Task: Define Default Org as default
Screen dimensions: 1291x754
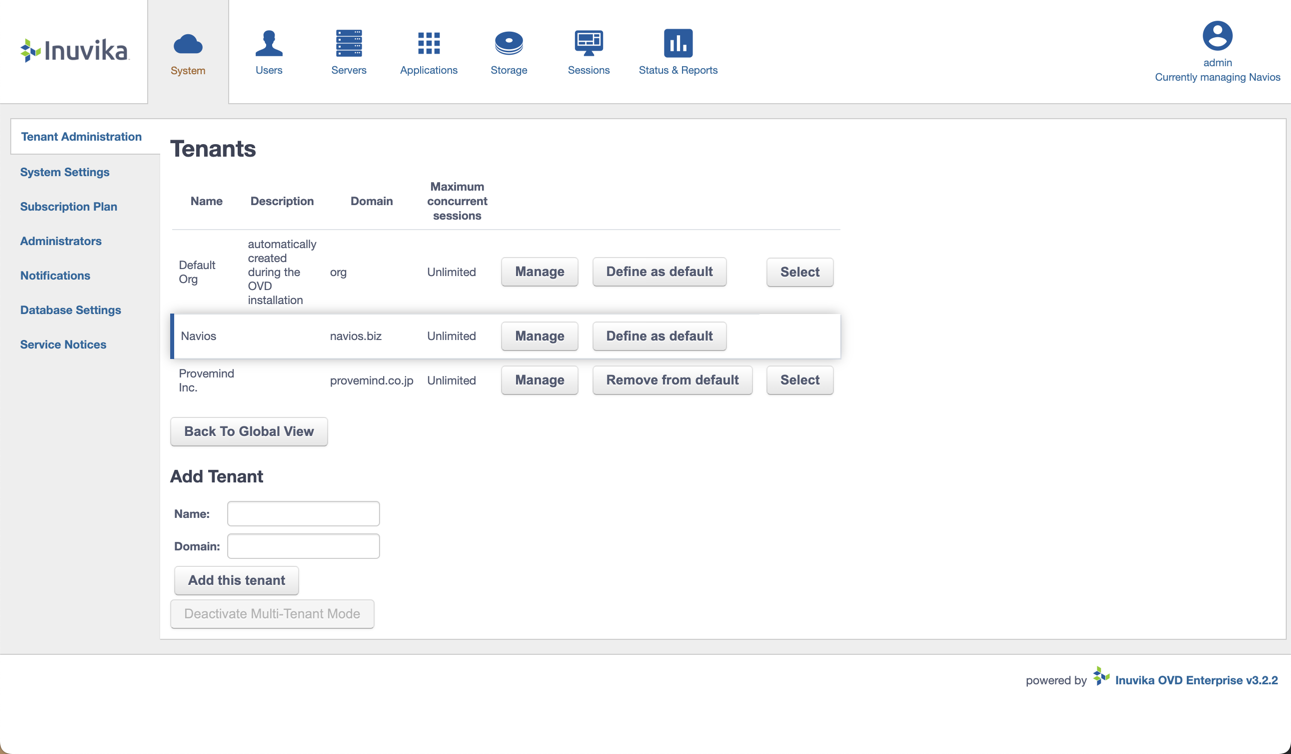Action: [x=660, y=272]
